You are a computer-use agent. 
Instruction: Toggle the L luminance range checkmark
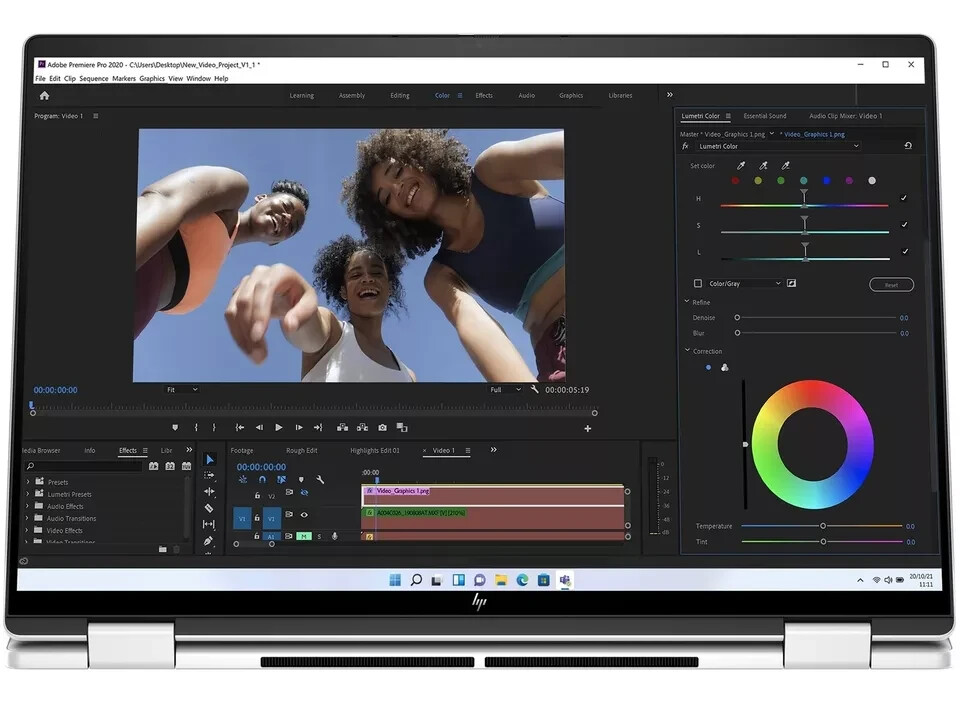(x=904, y=251)
